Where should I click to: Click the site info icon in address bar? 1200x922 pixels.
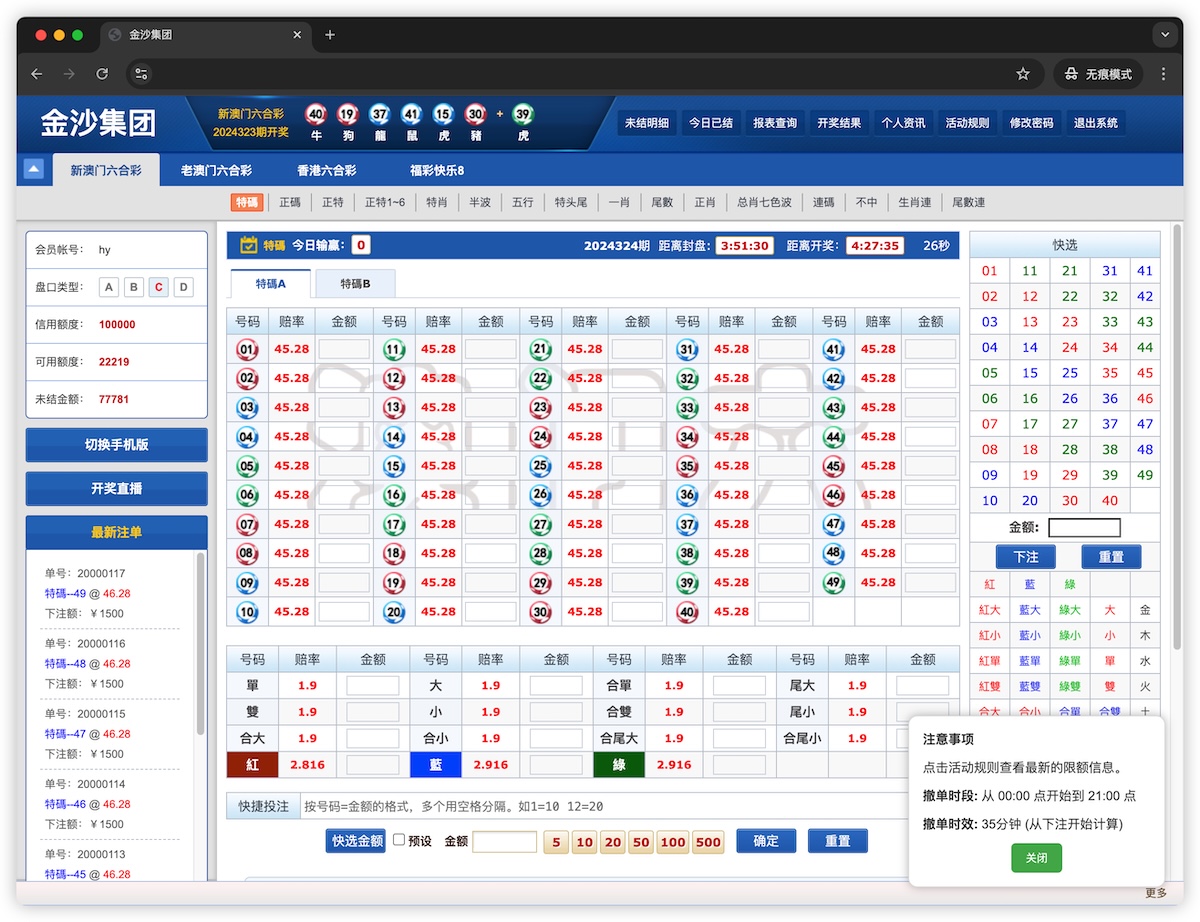click(x=141, y=74)
